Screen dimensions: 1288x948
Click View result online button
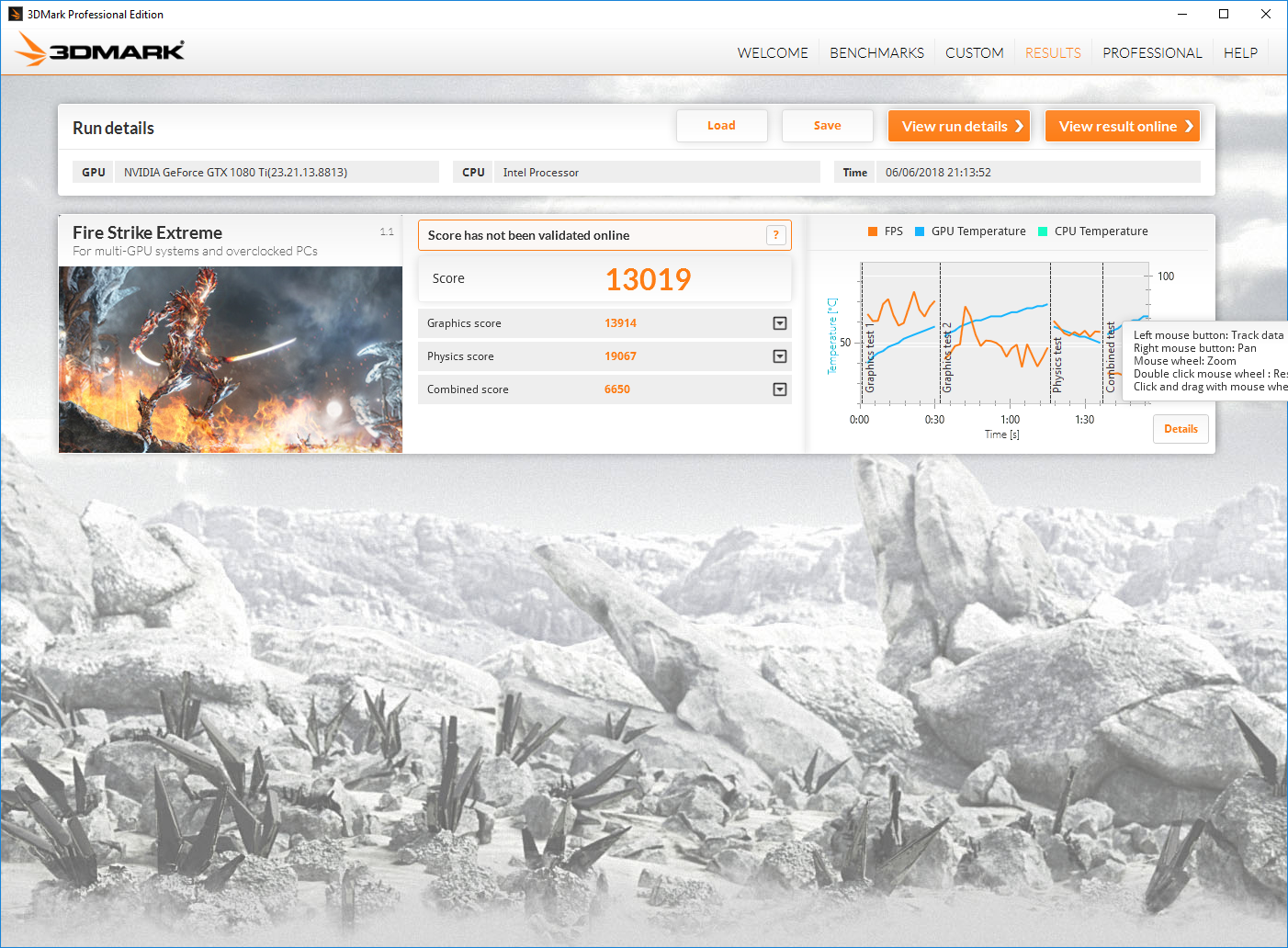pyautogui.click(x=1123, y=126)
